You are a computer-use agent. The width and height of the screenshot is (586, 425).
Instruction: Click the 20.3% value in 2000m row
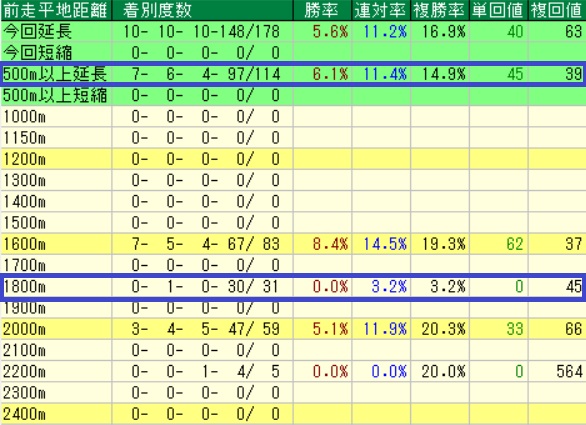point(444,329)
